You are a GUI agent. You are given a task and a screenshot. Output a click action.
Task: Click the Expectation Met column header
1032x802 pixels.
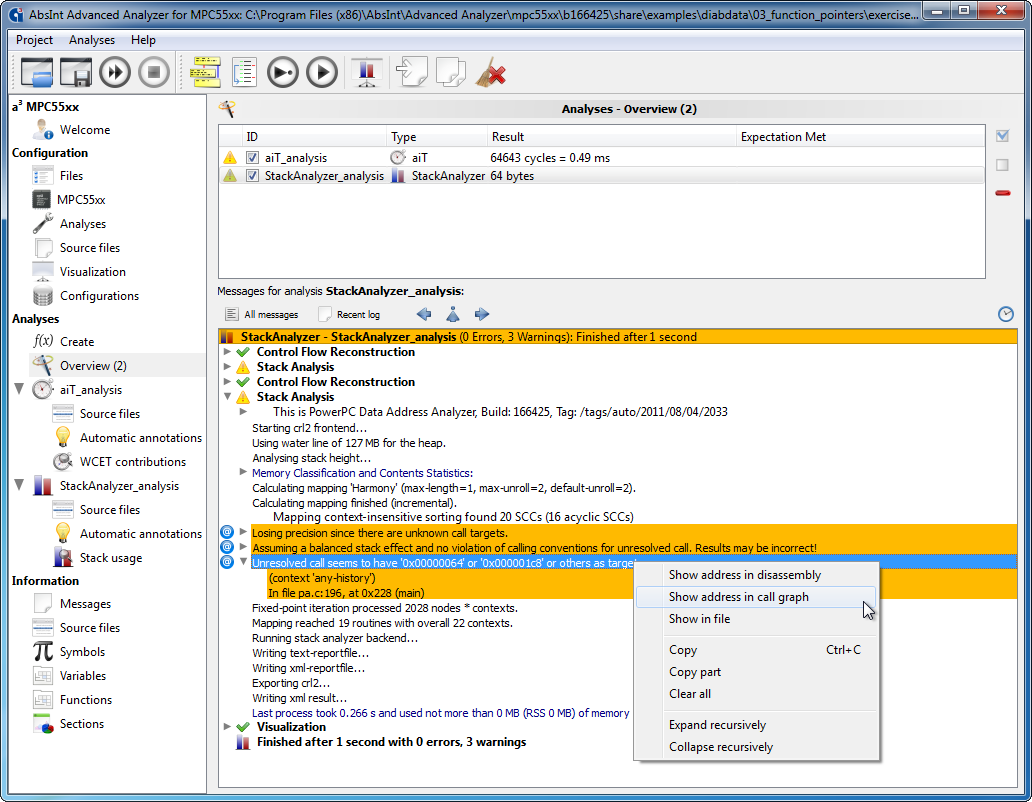click(x=860, y=137)
